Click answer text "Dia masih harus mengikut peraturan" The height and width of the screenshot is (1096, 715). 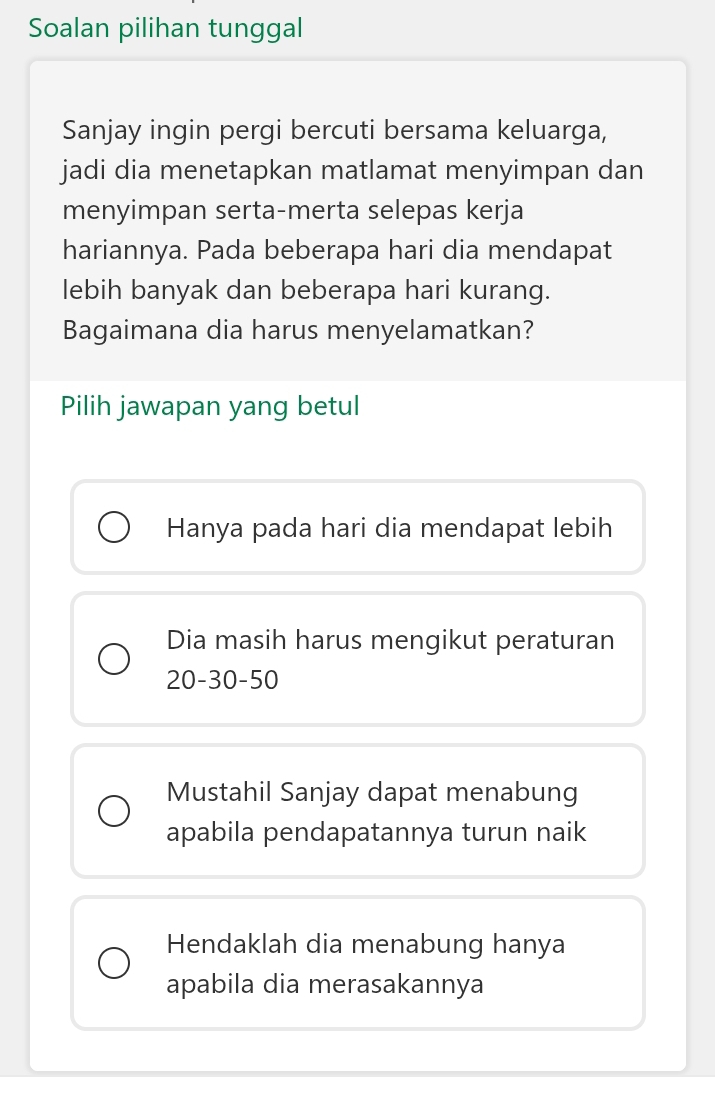(391, 639)
